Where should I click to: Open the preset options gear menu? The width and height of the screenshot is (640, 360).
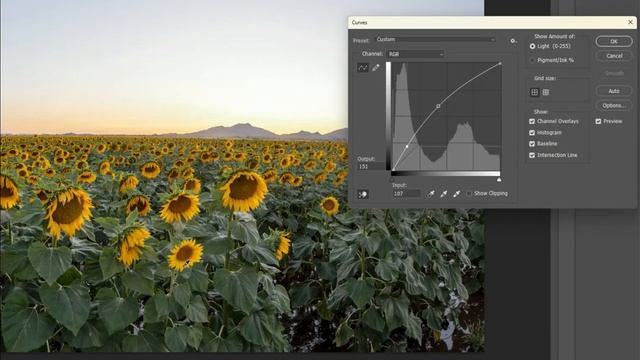pos(513,41)
